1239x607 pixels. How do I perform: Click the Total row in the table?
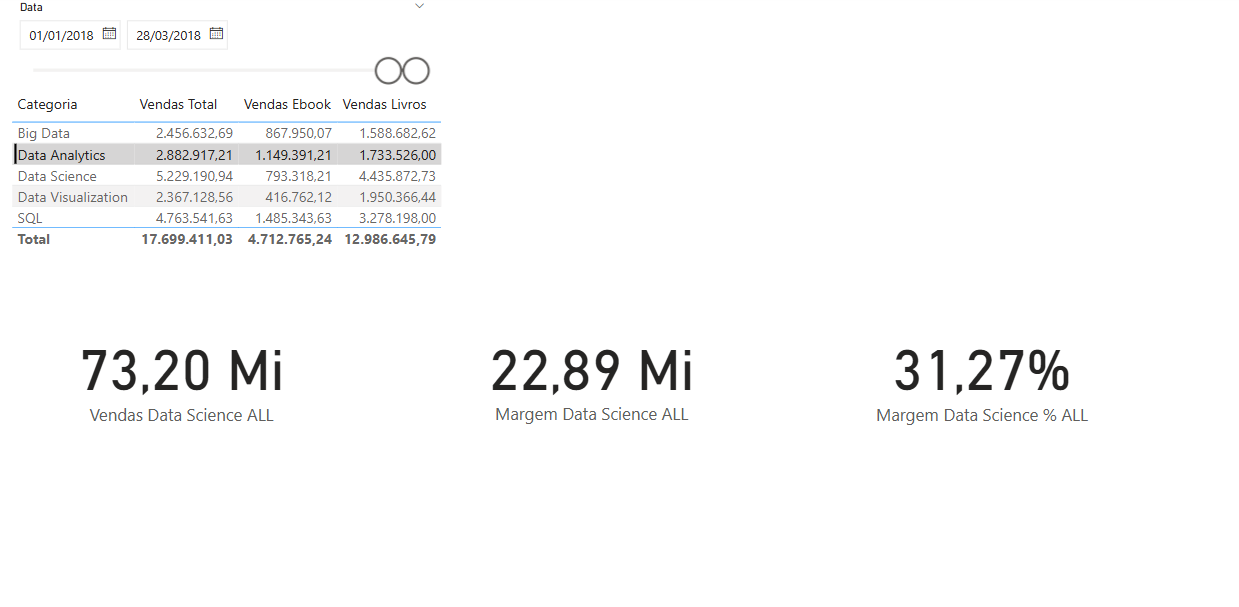pos(227,239)
